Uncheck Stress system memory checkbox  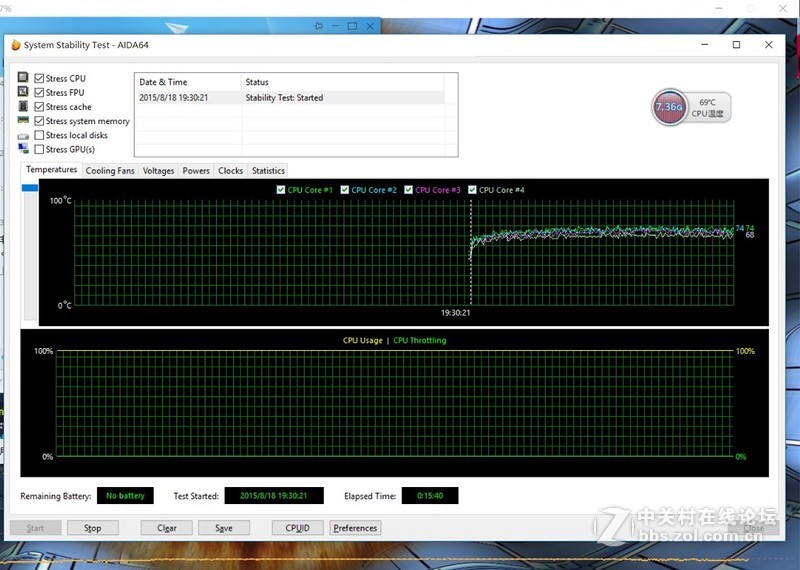(39, 121)
